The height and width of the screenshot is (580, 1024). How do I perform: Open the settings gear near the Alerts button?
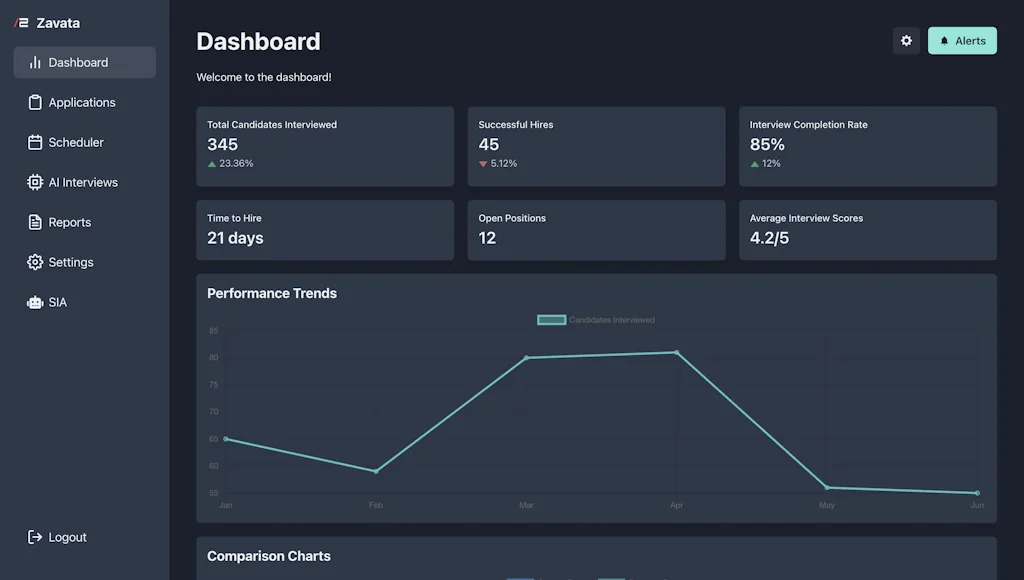coord(906,40)
